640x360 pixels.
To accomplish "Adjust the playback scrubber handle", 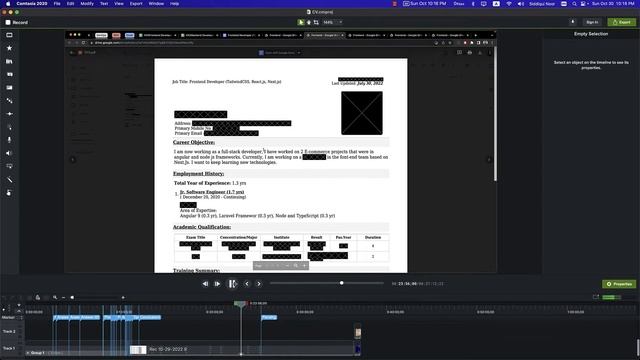I will (x=342, y=283).
